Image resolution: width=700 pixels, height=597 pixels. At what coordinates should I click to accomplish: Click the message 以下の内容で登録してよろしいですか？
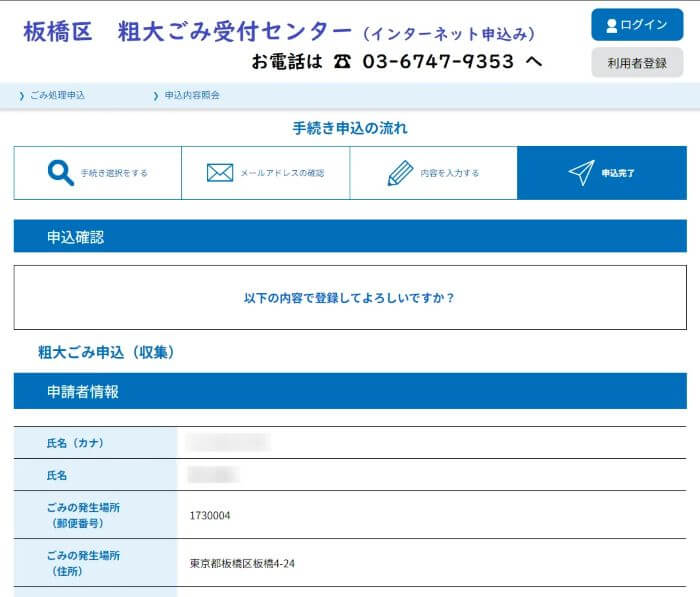pos(349,298)
